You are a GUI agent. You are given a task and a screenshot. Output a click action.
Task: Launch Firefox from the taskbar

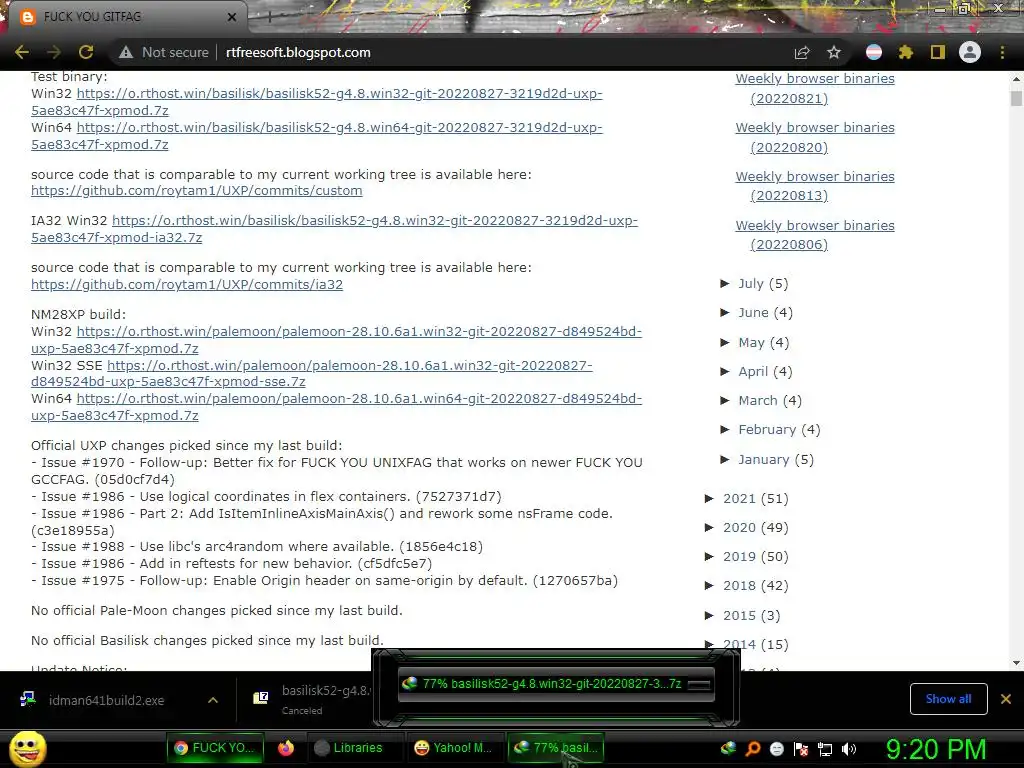[x=286, y=748]
